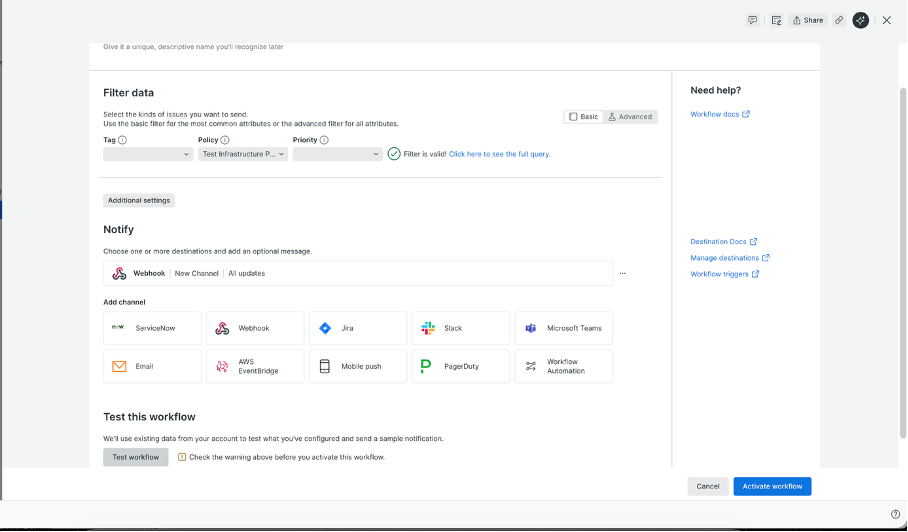Click the ServiceNow channel icon
Image resolution: width=908 pixels, height=532 pixels.
point(118,328)
